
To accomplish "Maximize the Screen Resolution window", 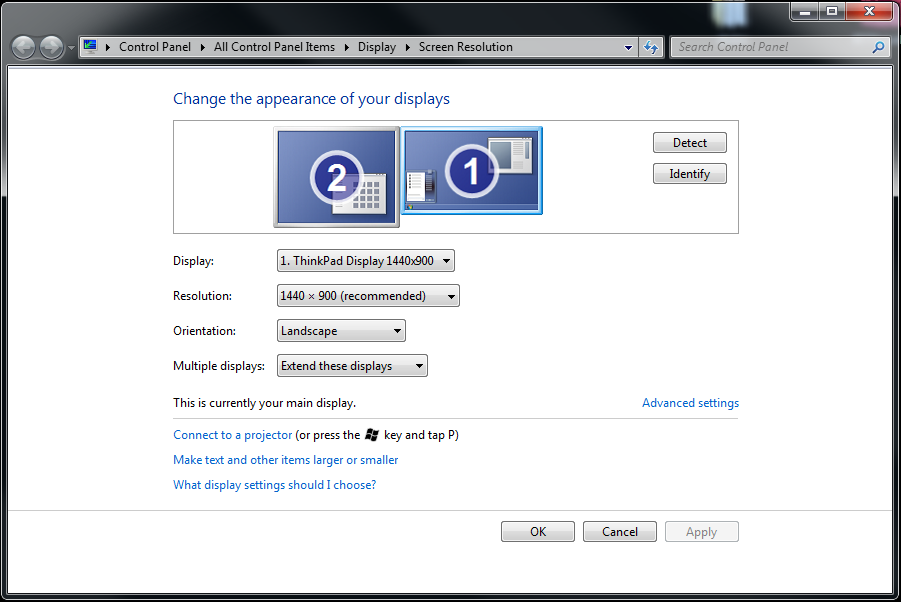I will pyautogui.click(x=831, y=11).
